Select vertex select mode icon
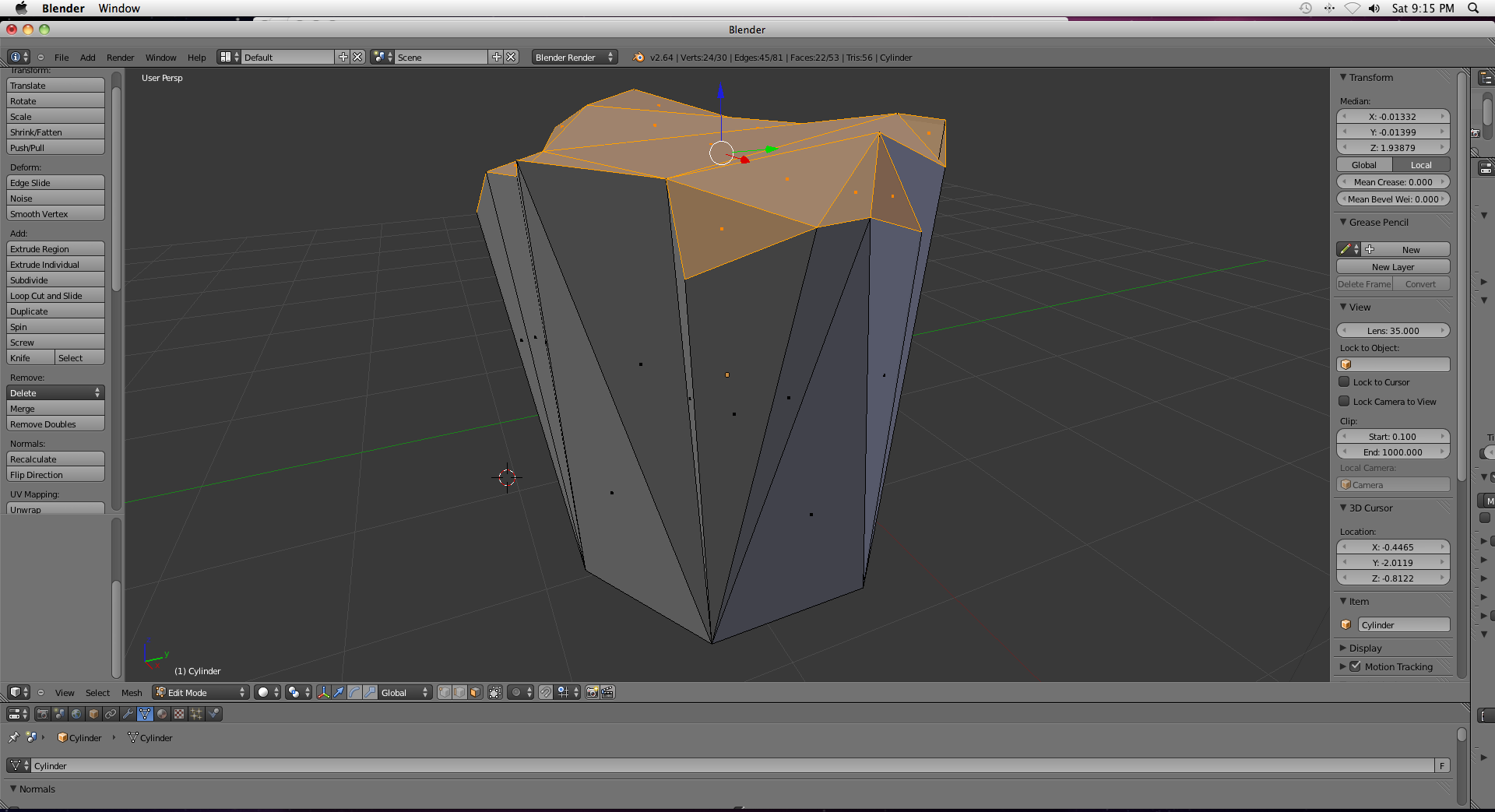Image resolution: width=1495 pixels, height=812 pixels. [445, 692]
